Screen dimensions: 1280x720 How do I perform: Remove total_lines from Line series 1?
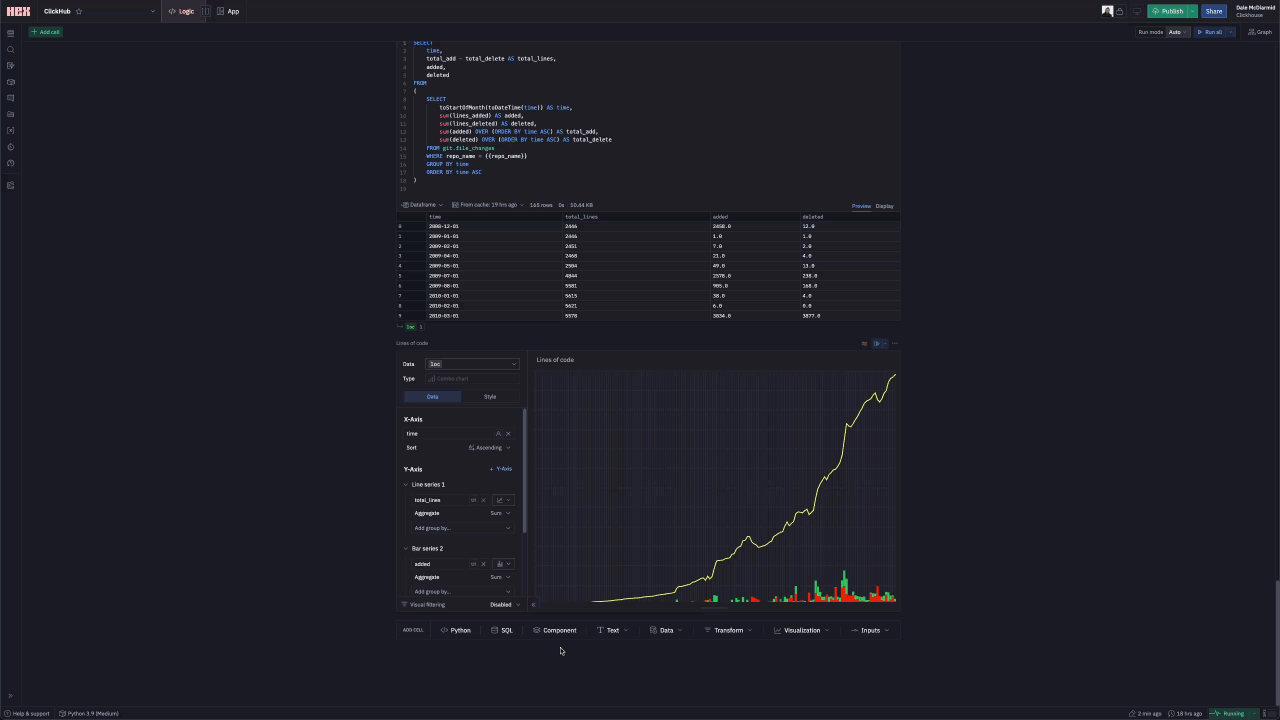[483, 500]
